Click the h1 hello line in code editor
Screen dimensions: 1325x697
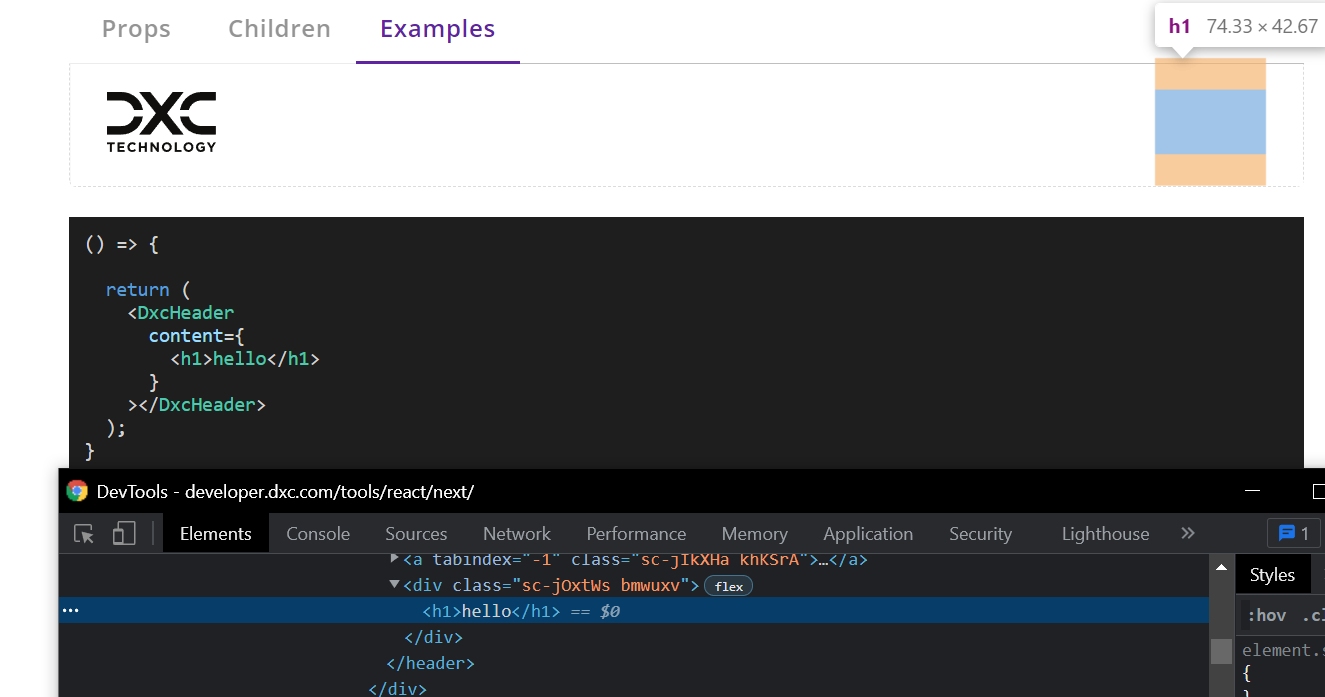tap(245, 359)
